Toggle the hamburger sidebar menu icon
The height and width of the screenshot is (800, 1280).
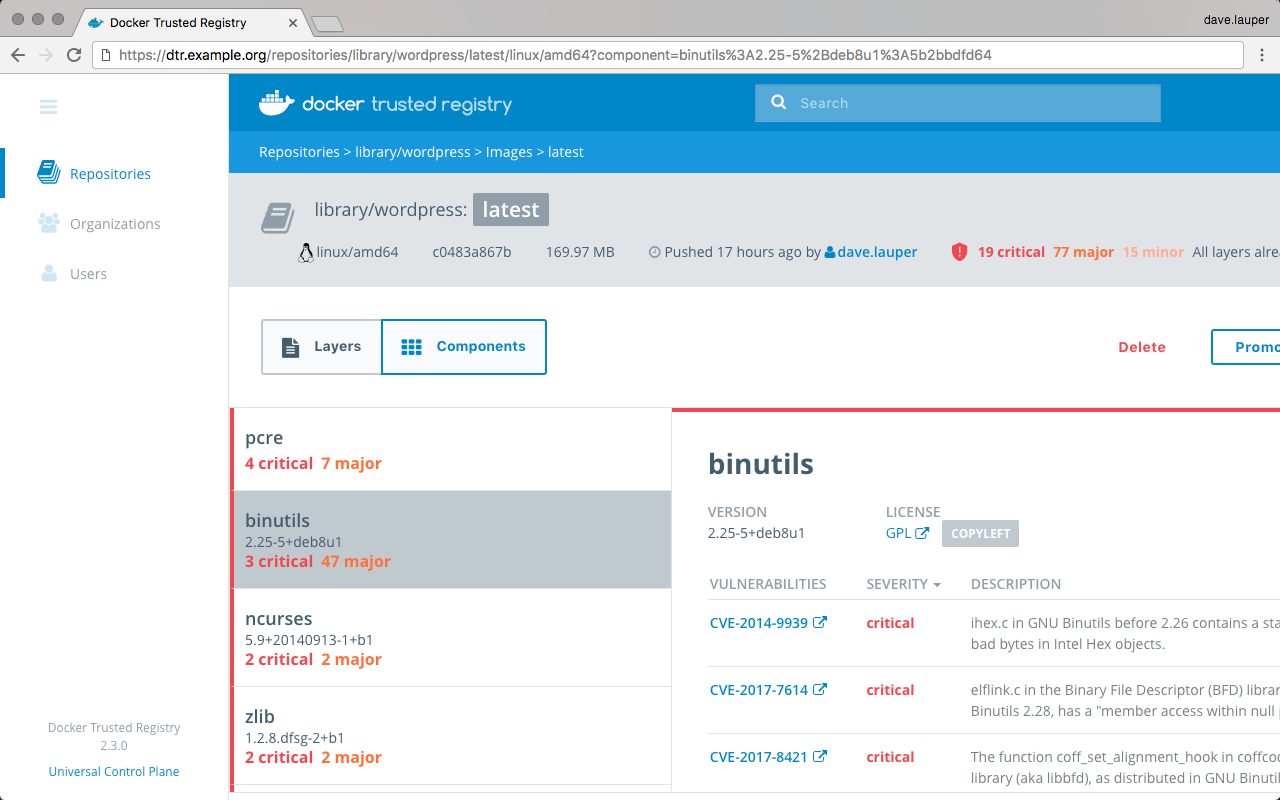(x=48, y=107)
